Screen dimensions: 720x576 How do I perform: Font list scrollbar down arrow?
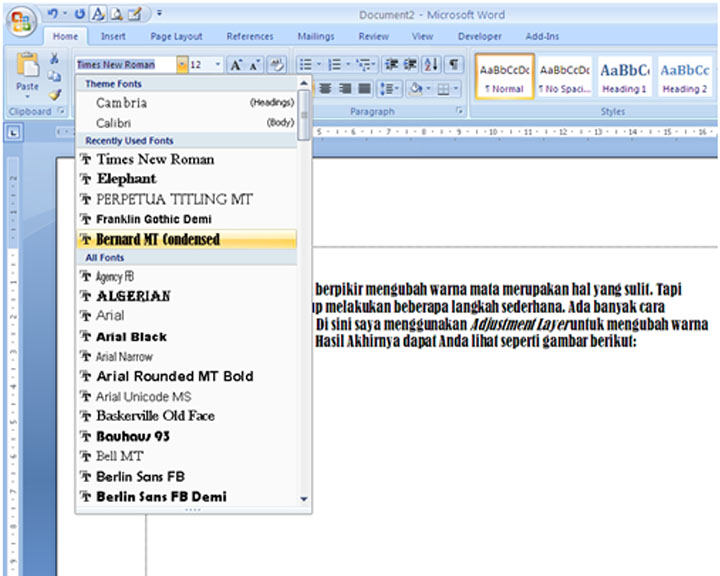click(x=304, y=498)
